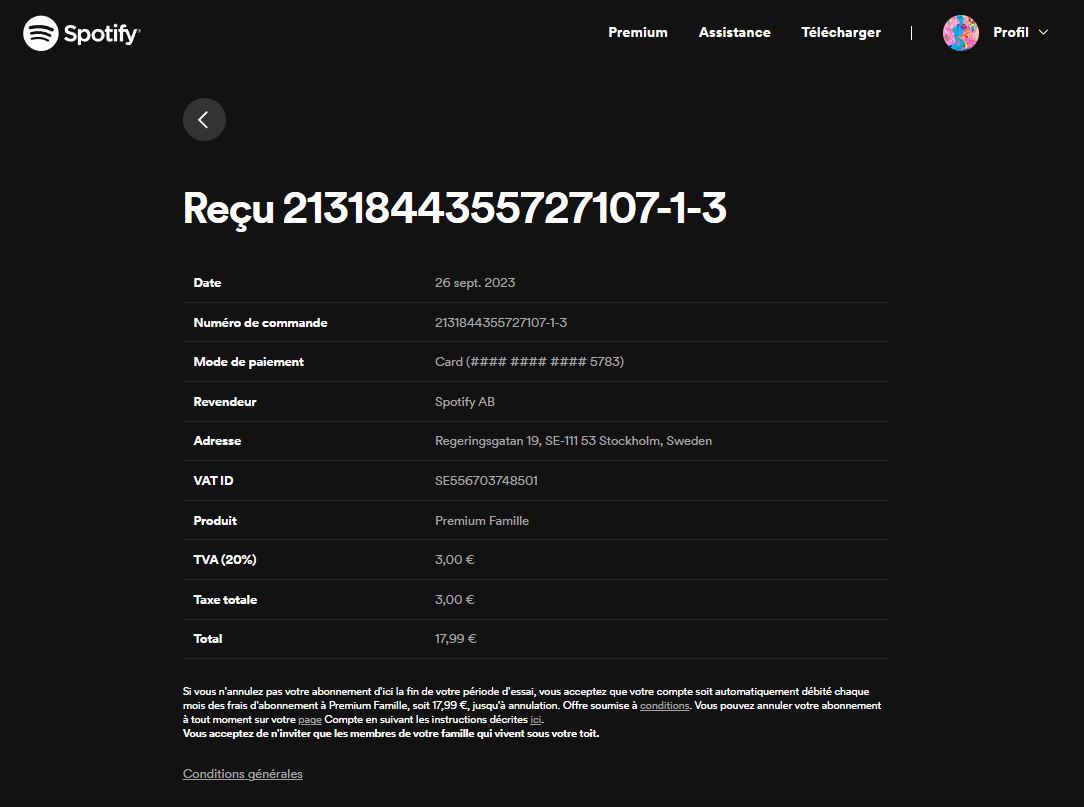This screenshot has height=807, width=1084.
Task: Open the Conditions générales link
Action: coord(243,774)
